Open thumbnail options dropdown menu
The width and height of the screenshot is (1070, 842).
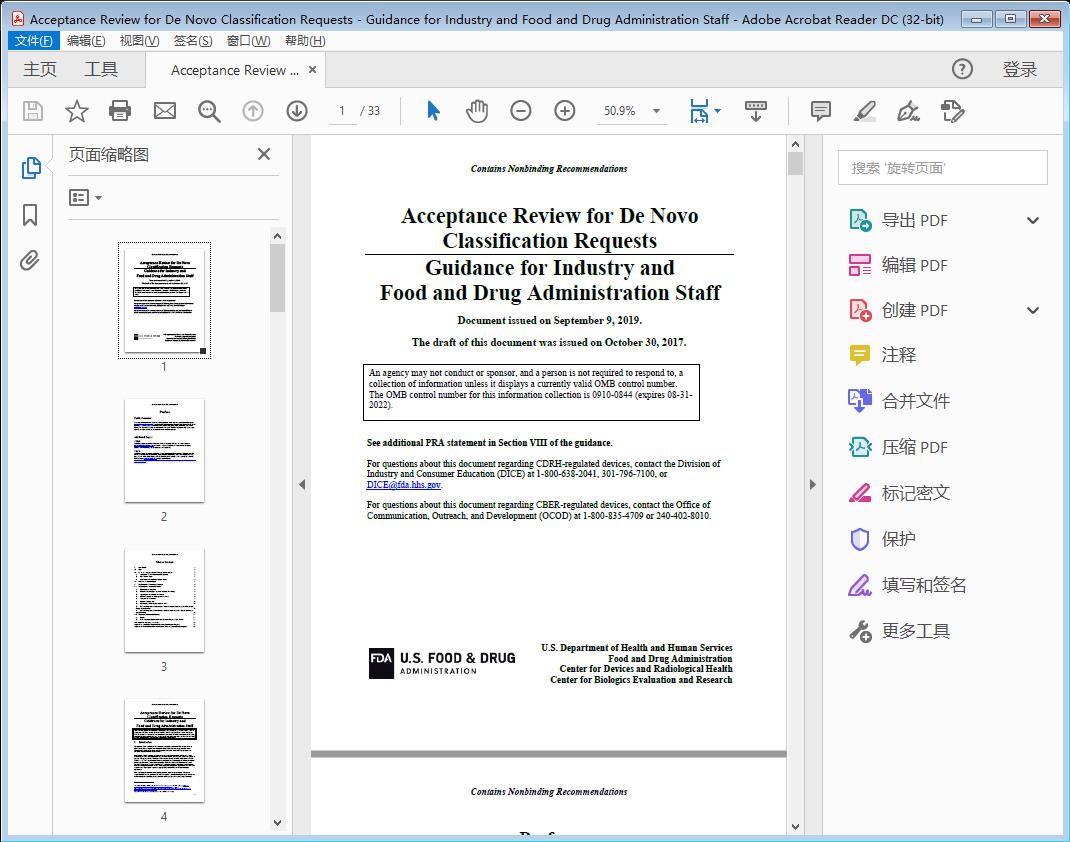[x=85, y=198]
